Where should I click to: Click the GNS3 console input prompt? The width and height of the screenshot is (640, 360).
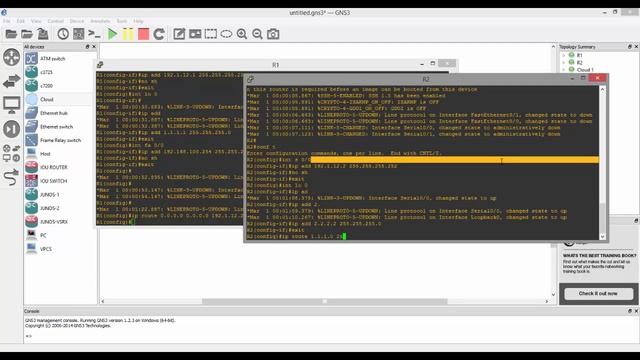(28, 336)
